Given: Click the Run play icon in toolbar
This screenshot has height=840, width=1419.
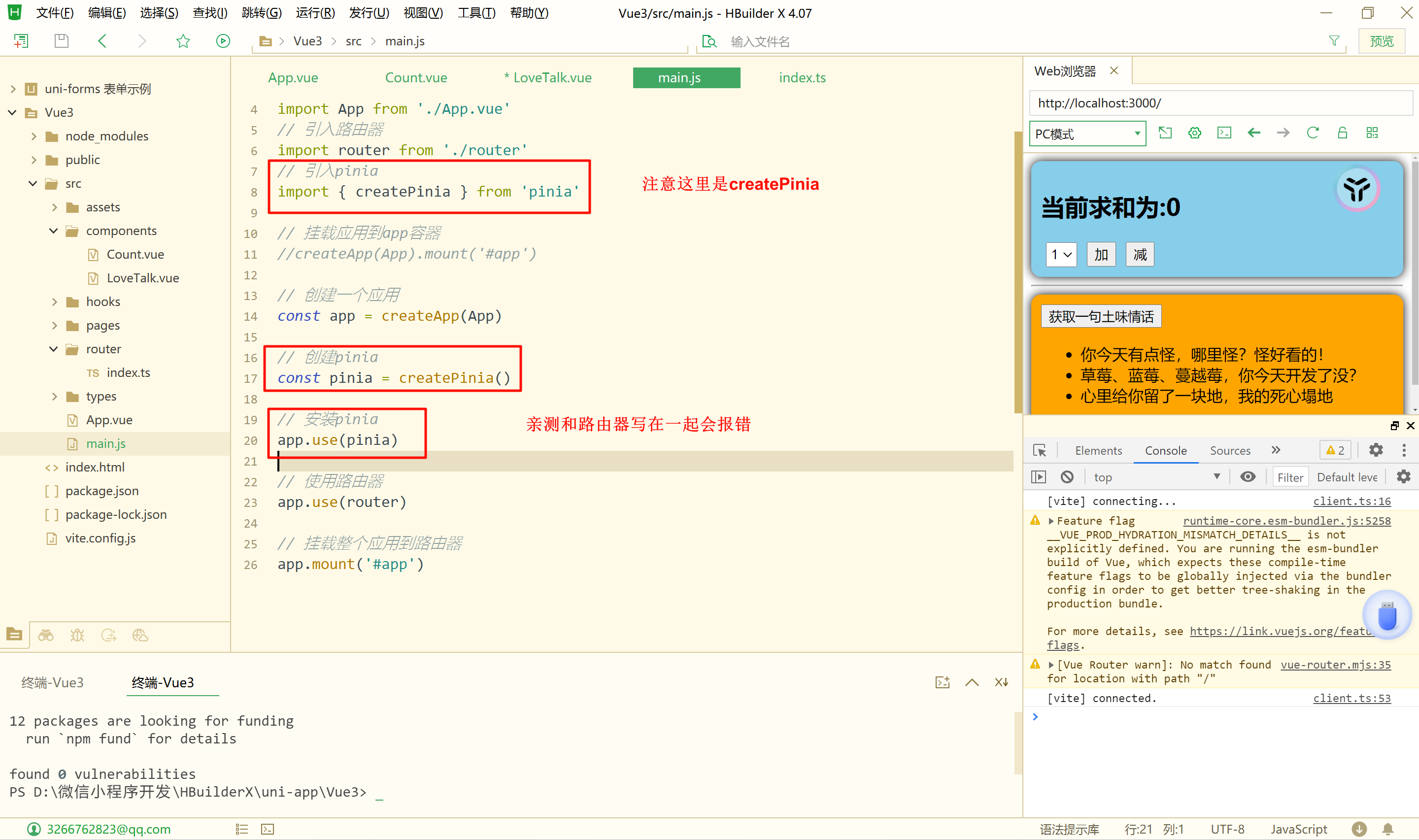Looking at the screenshot, I should coord(223,41).
